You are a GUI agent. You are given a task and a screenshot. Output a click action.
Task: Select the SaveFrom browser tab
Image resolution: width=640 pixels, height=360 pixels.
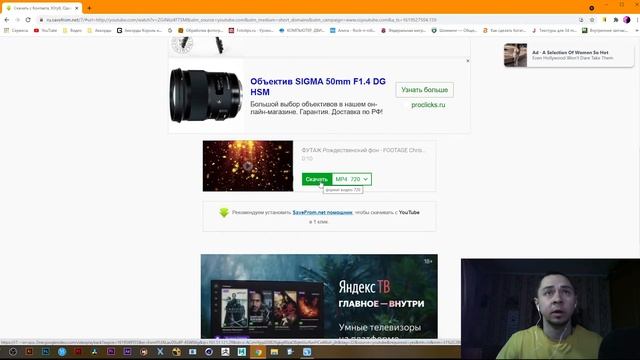tap(41, 8)
